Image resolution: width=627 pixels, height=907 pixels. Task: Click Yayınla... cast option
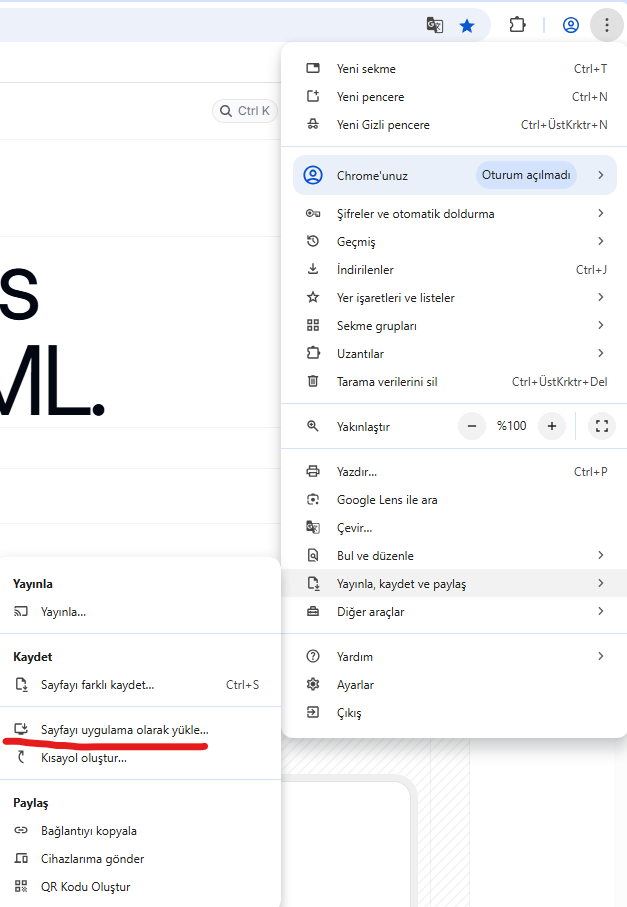(x=140, y=611)
